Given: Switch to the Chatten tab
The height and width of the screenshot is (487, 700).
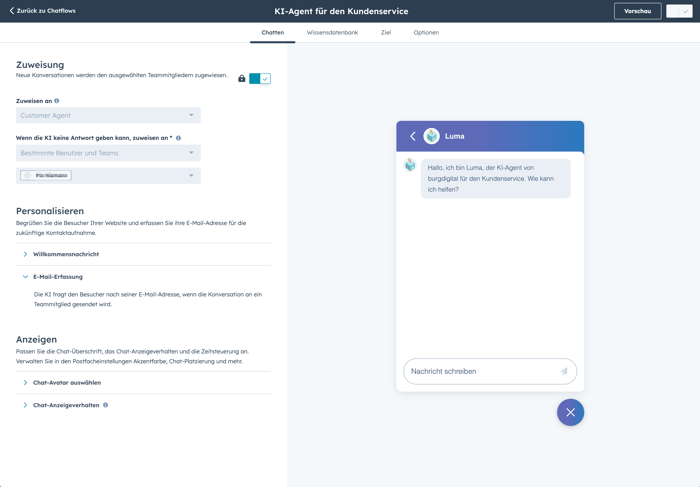Looking at the screenshot, I should [273, 33].
